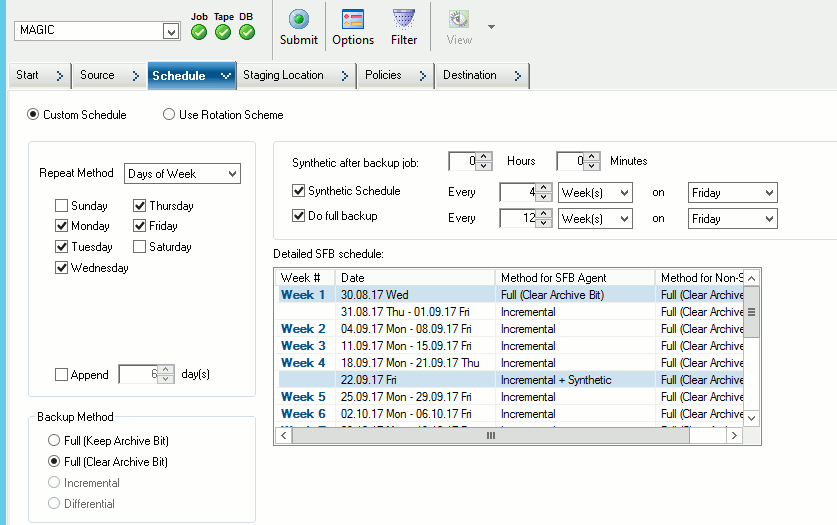Click the horizontal scroll right arrow
Screen dimensions: 837x525
[x=735, y=435]
